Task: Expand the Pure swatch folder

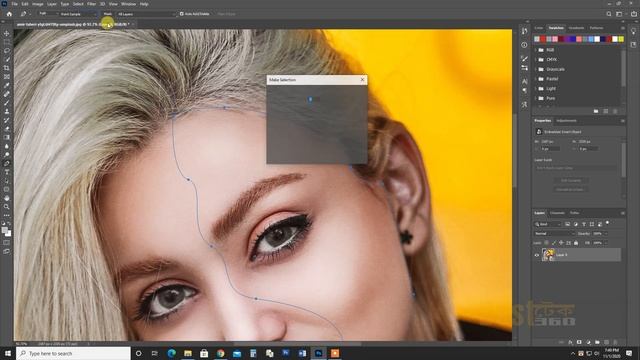Action: pos(536,98)
